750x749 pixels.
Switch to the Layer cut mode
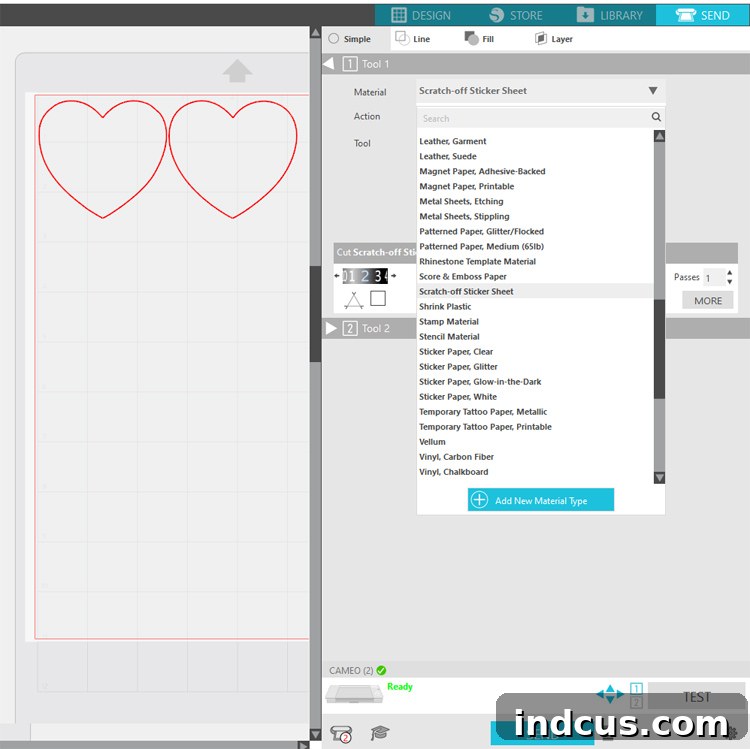tap(553, 38)
